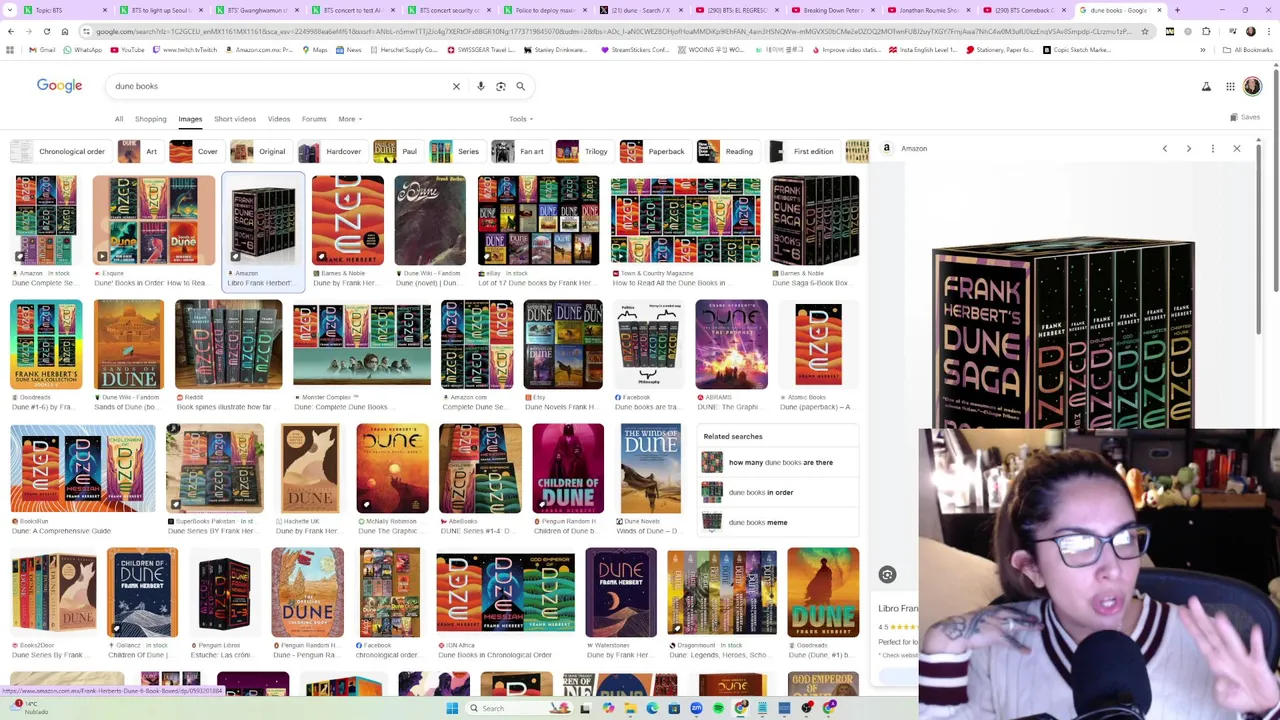Viewport: 1280px width, 720px height.
Task: Open WhatsApp bookmark
Action: point(82,50)
